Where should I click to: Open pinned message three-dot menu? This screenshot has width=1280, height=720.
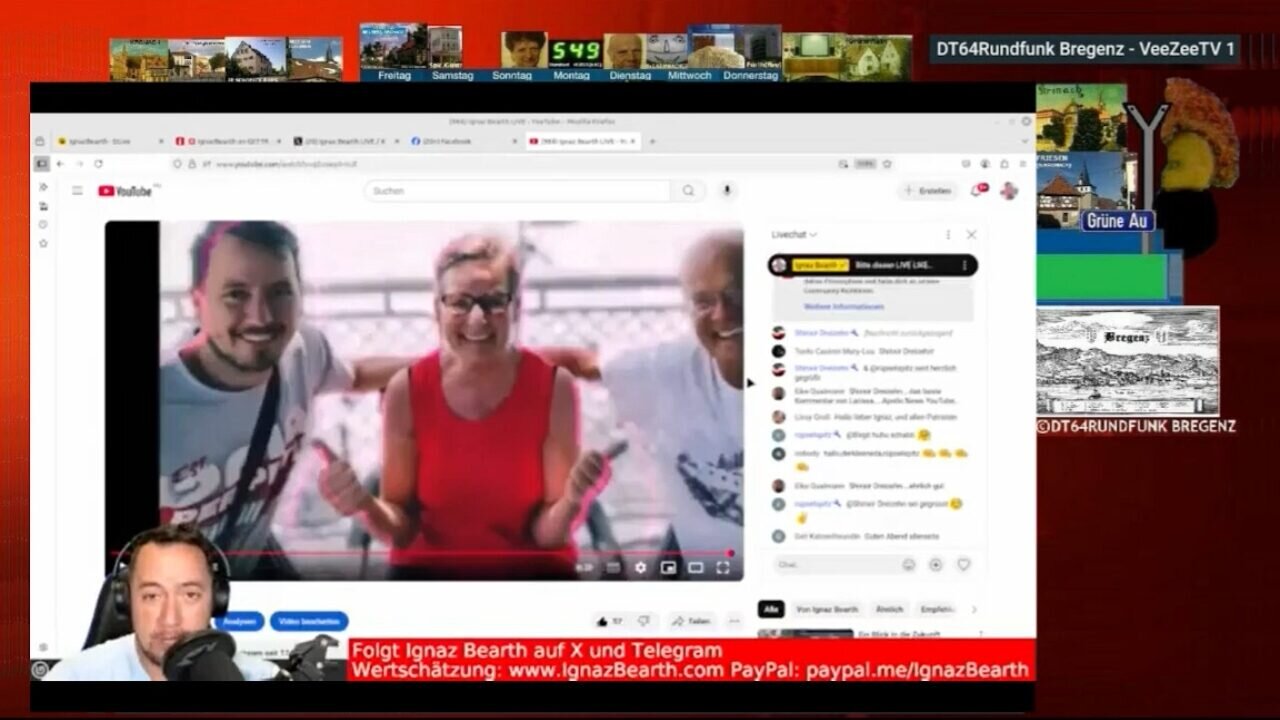[964, 265]
